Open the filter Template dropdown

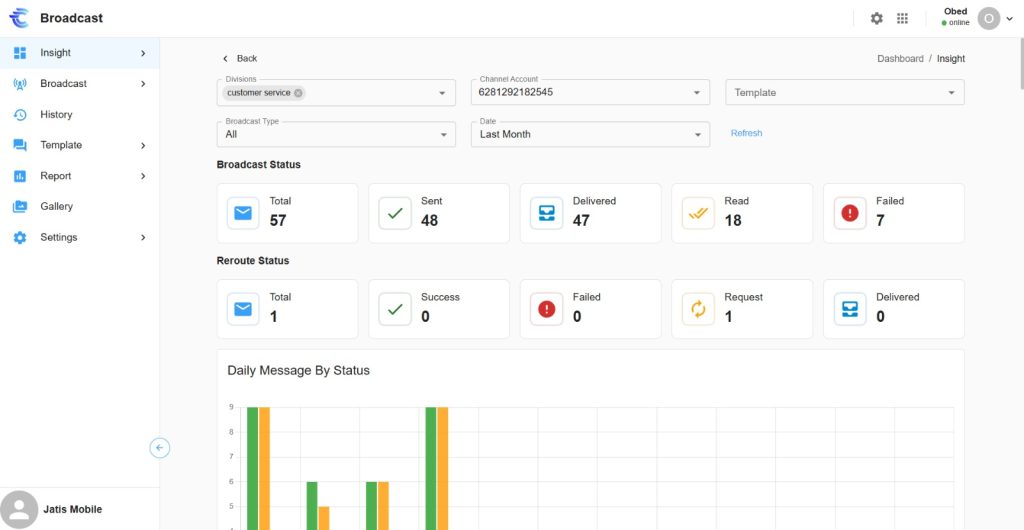point(845,92)
